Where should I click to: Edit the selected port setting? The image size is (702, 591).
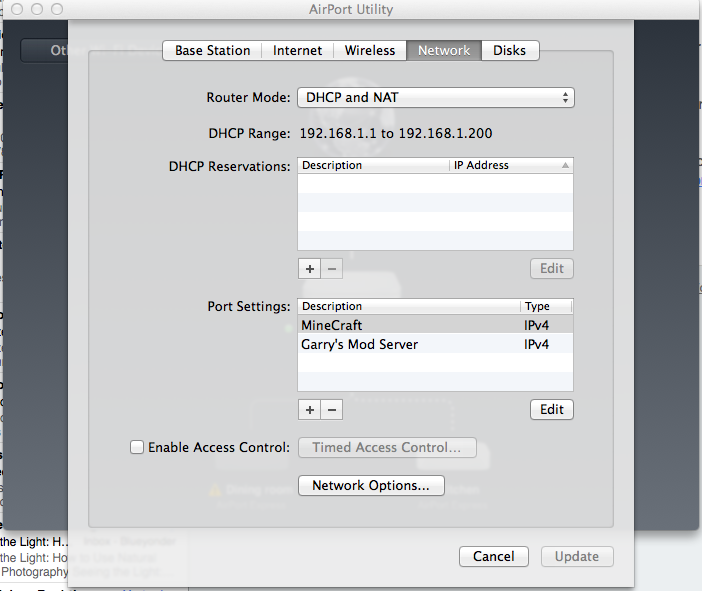(x=552, y=410)
